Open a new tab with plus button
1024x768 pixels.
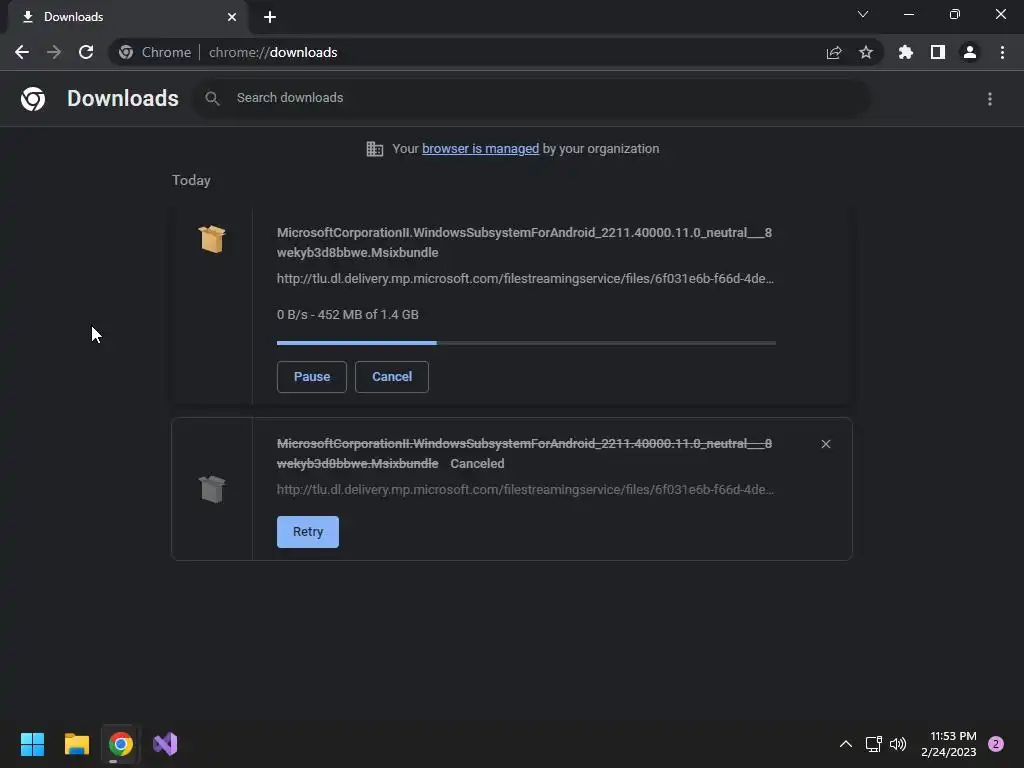coord(270,17)
